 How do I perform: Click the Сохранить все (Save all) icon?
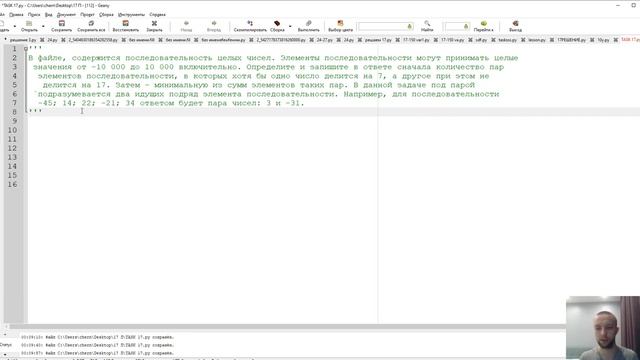[91, 24]
